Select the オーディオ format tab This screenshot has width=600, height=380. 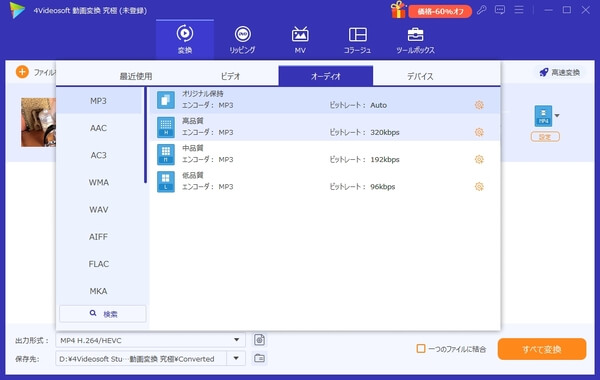point(326,76)
